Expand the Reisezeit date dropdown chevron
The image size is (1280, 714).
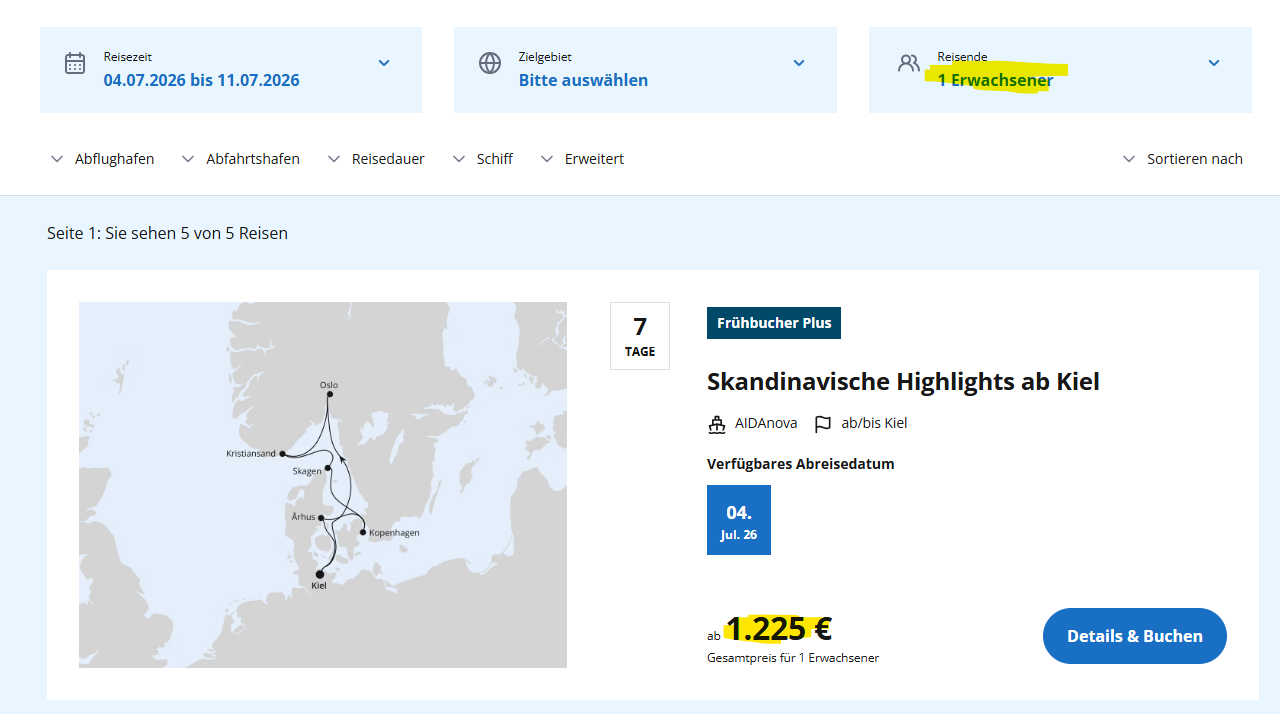[x=384, y=63]
